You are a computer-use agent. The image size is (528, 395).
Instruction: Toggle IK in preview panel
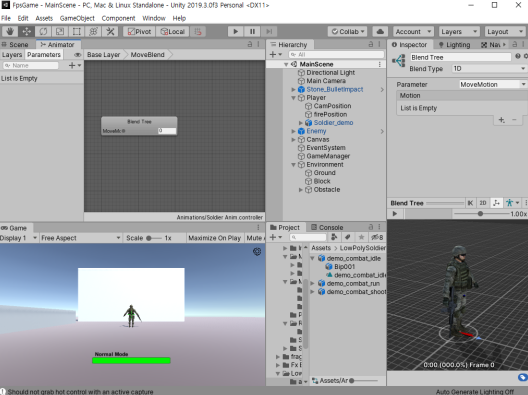coord(470,203)
